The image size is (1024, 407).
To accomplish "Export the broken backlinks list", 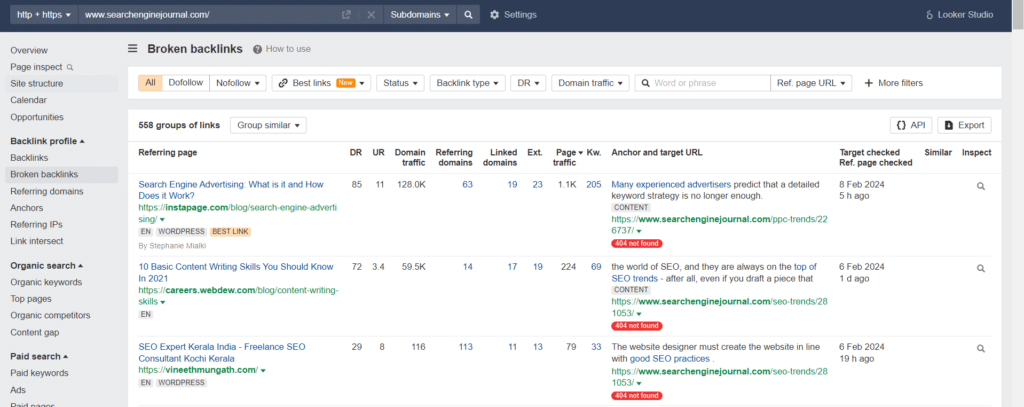I will point(964,125).
